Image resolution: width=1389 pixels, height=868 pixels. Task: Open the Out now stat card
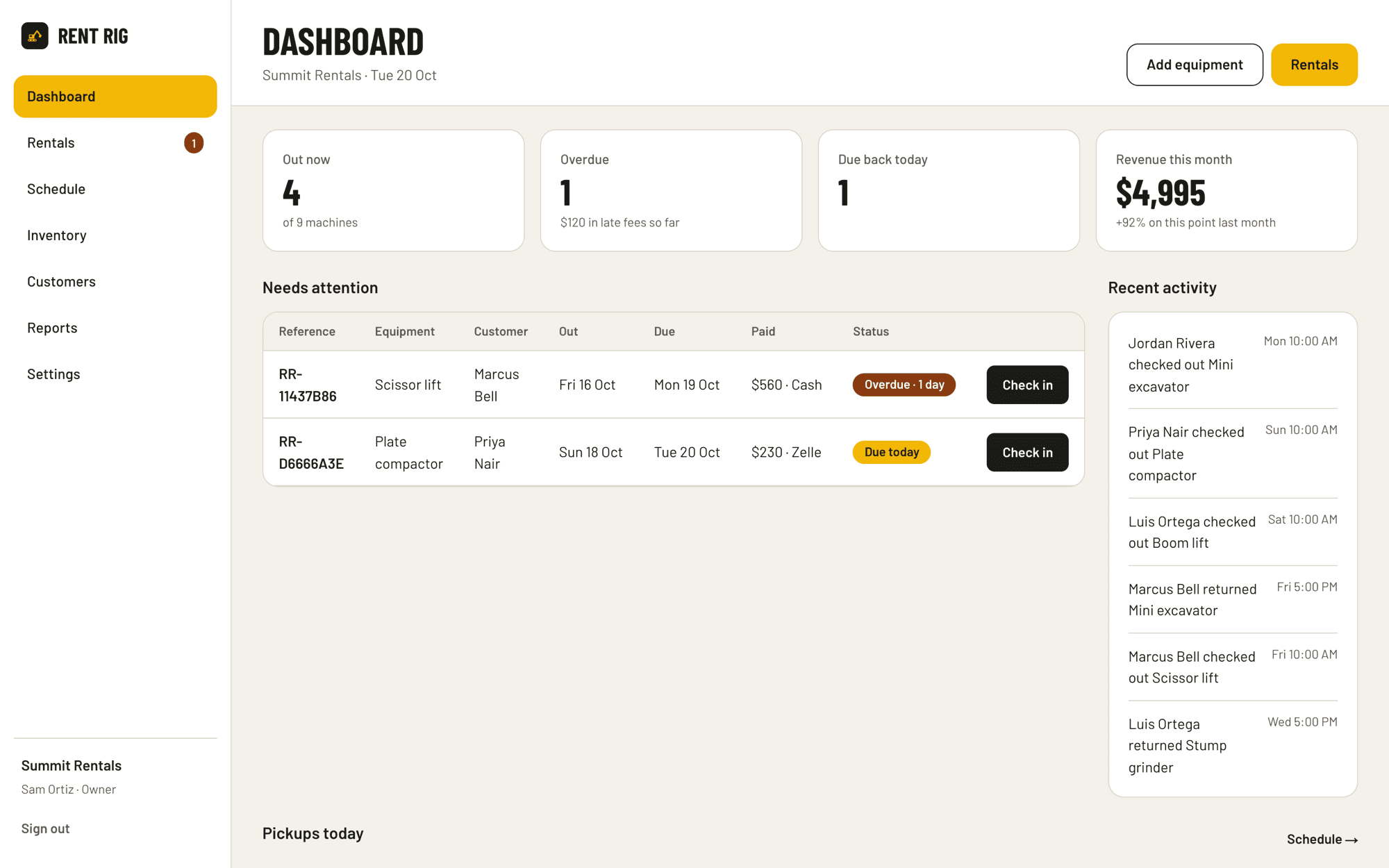[393, 190]
